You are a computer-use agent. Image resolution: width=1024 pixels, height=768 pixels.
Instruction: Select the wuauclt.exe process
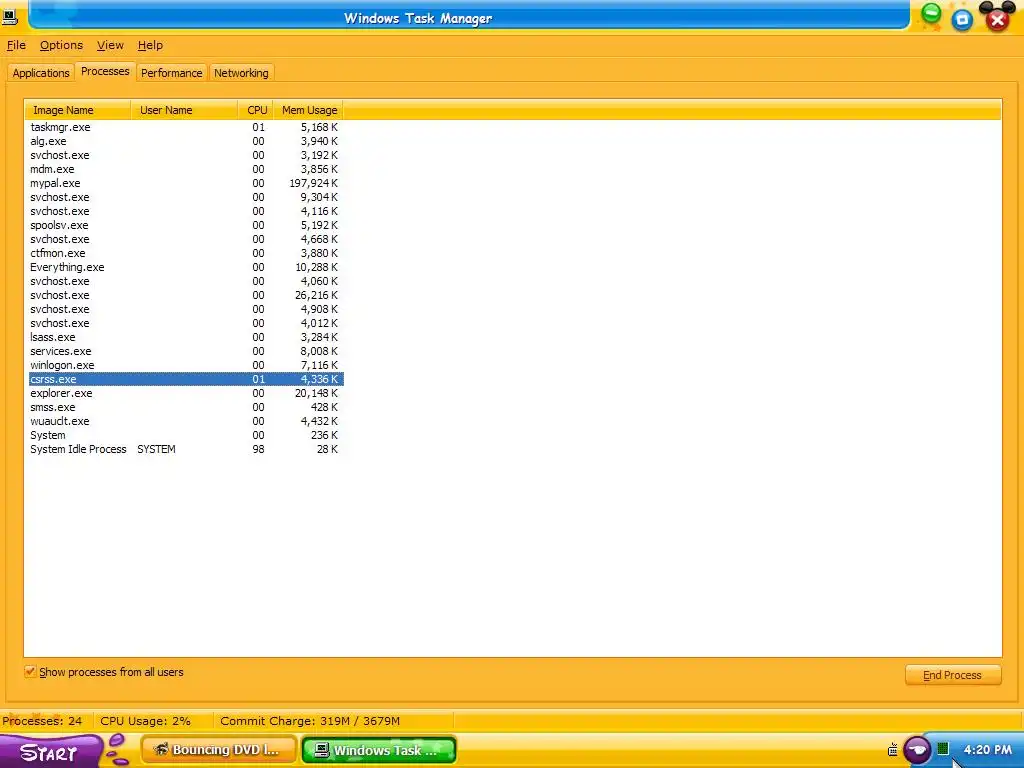pos(185,421)
